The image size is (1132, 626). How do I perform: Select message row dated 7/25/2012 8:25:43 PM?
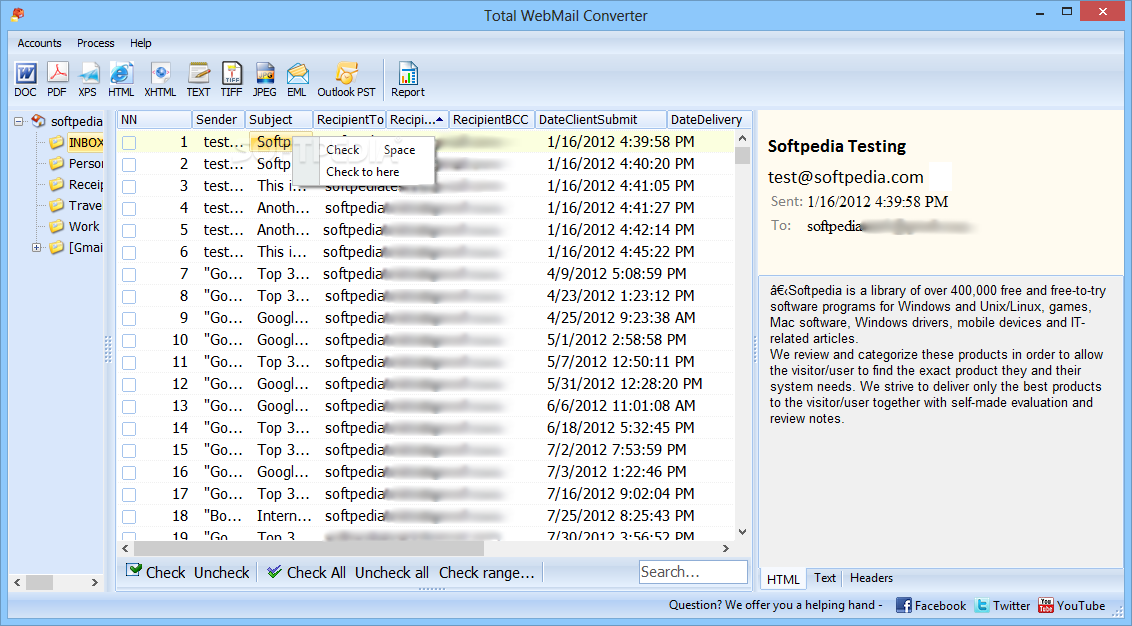coord(426,516)
